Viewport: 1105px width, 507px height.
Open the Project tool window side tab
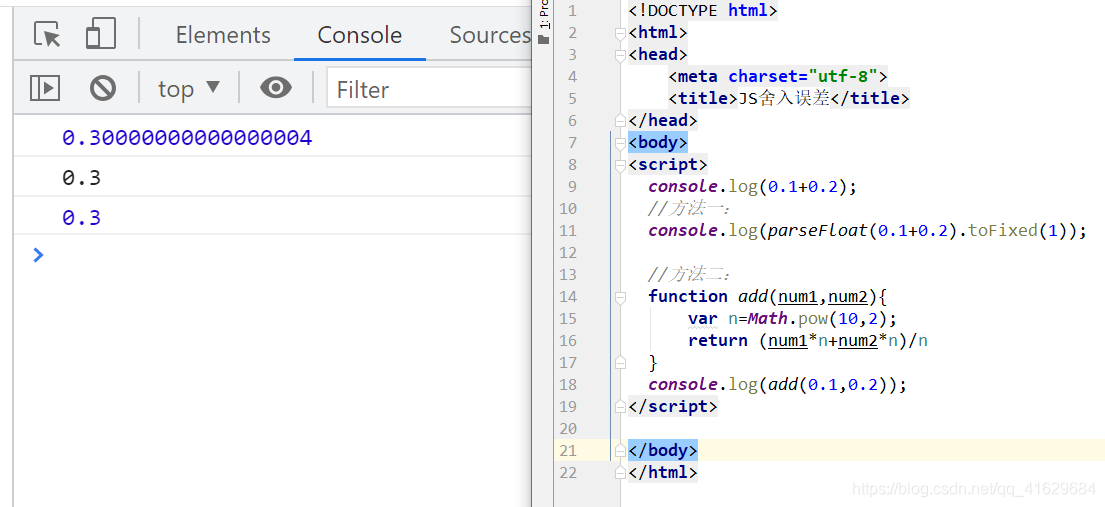[543, 23]
